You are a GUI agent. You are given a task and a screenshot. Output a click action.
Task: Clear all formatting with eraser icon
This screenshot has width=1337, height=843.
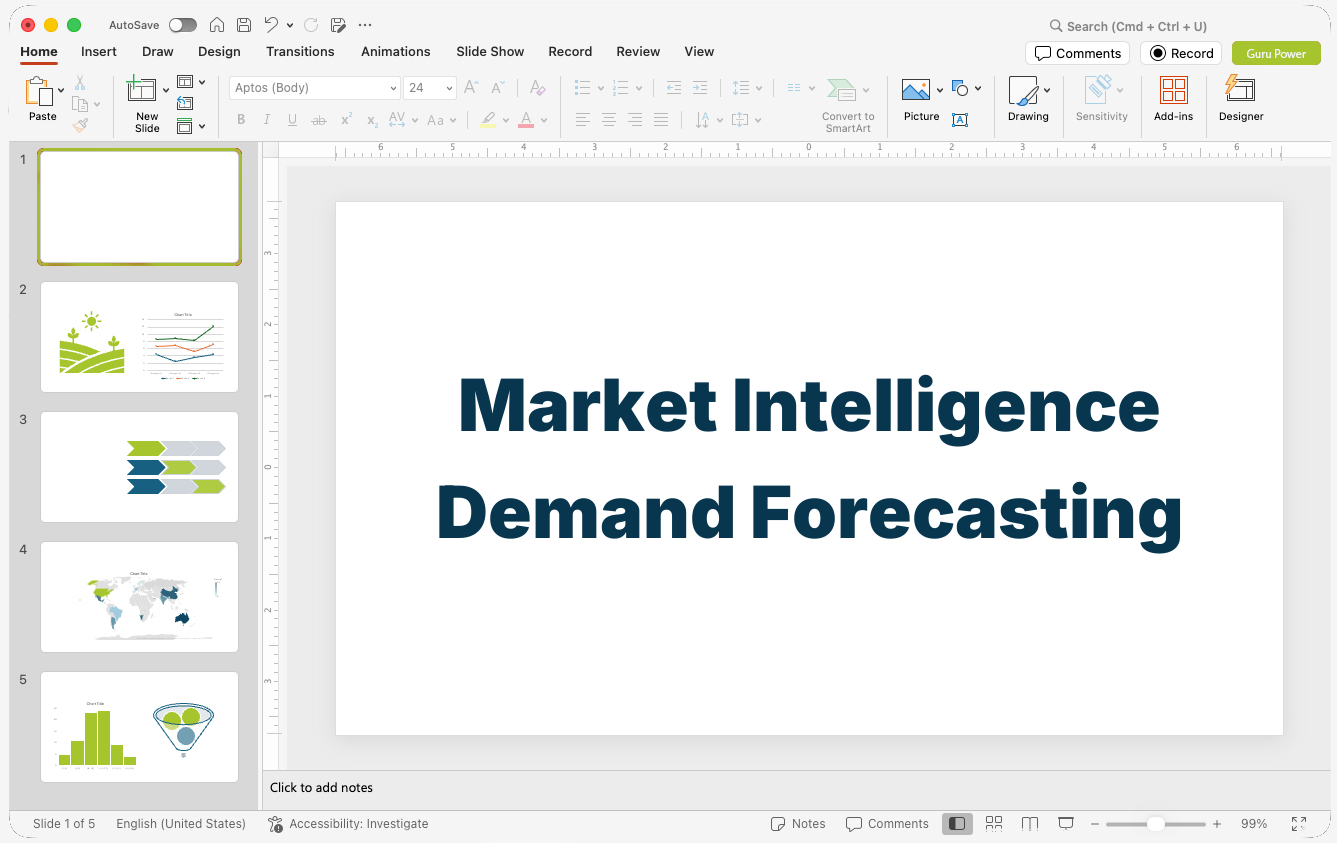coord(538,88)
